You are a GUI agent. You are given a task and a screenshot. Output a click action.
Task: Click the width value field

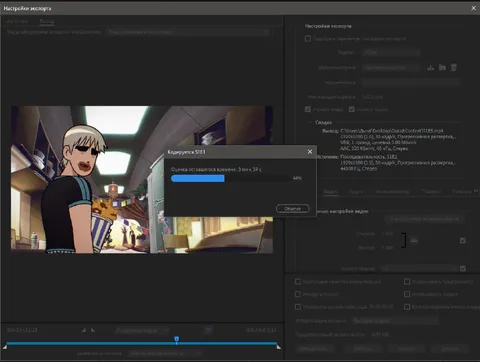click(387, 234)
